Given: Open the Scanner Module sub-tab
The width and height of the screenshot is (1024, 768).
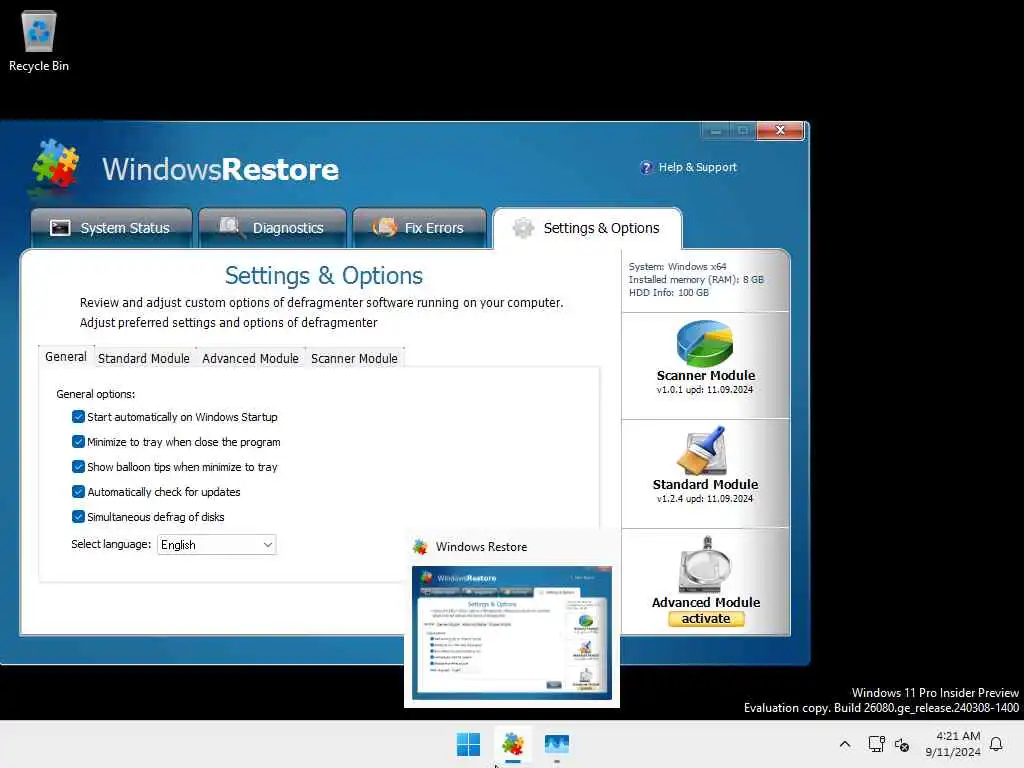Looking at the screenshot, I should (x=354, y=359).
